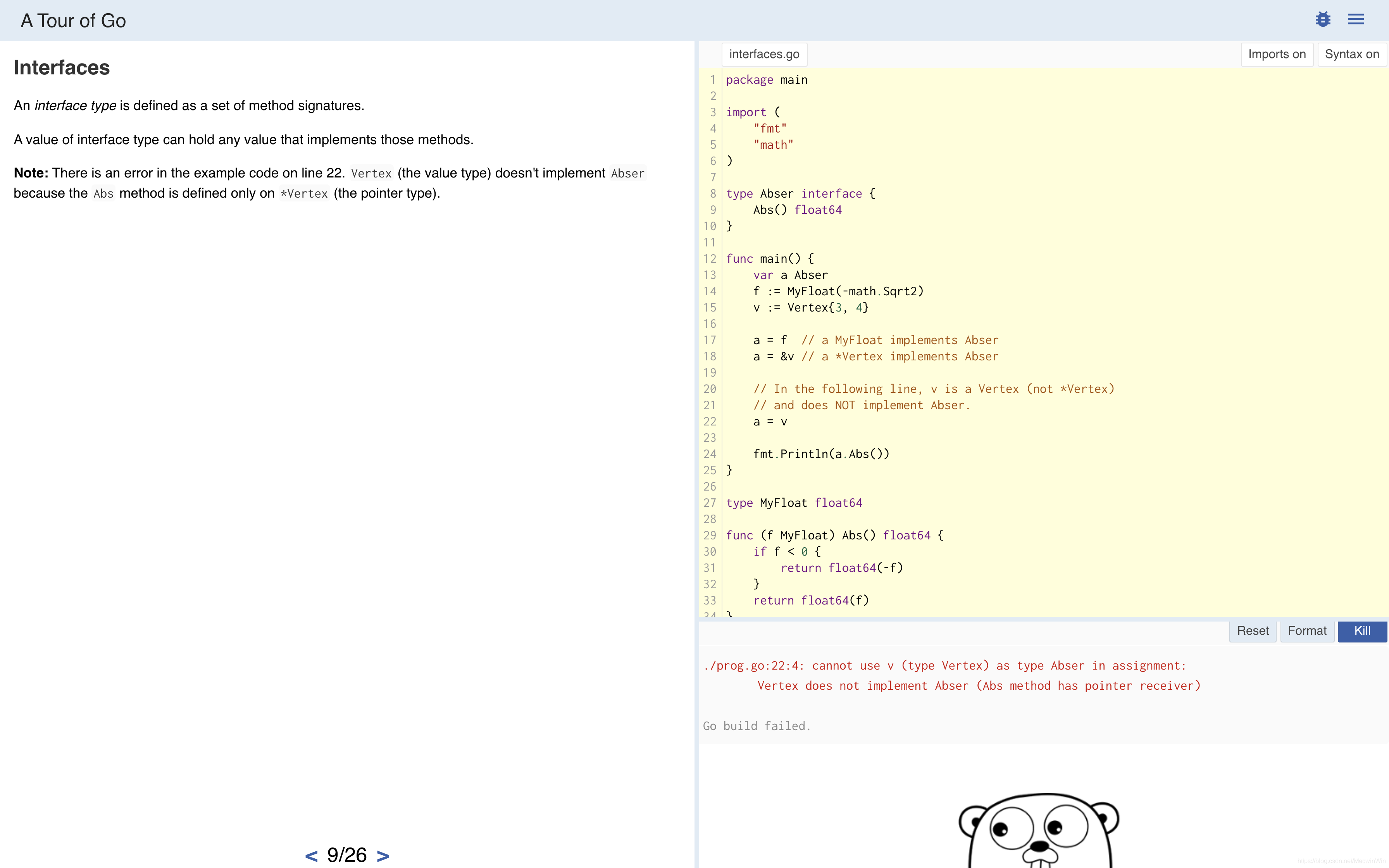Click the Format button

pos(1307,631)
